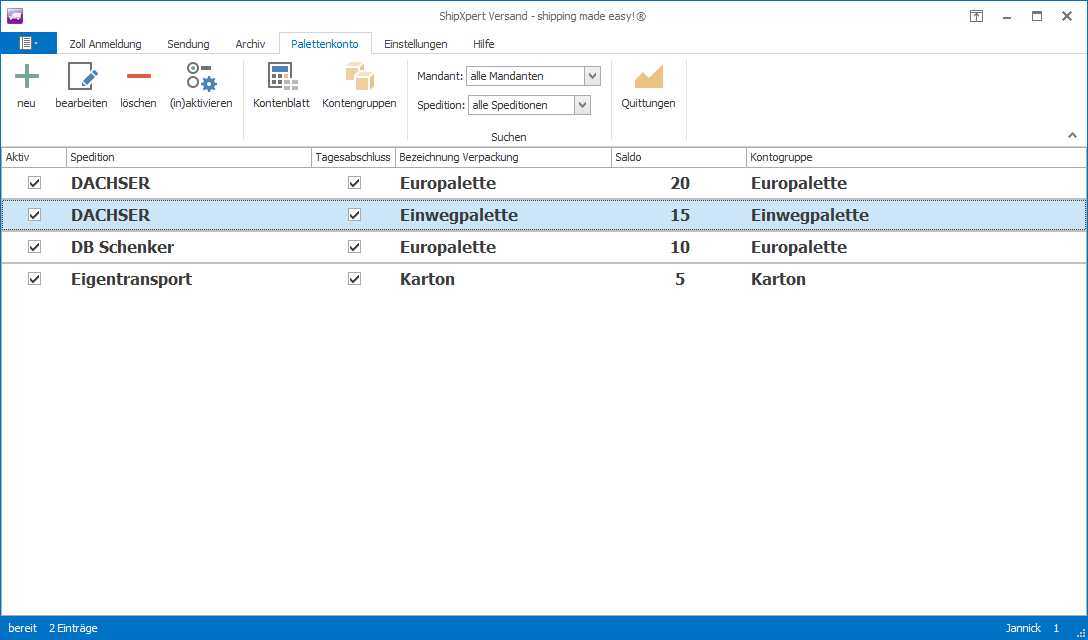Toggle Tagesabschluss checkbox for Eigentransport row
Image resolution: width=1088 pixels, height=640 pixels.
pyautogui.click(x=354, y=279)
